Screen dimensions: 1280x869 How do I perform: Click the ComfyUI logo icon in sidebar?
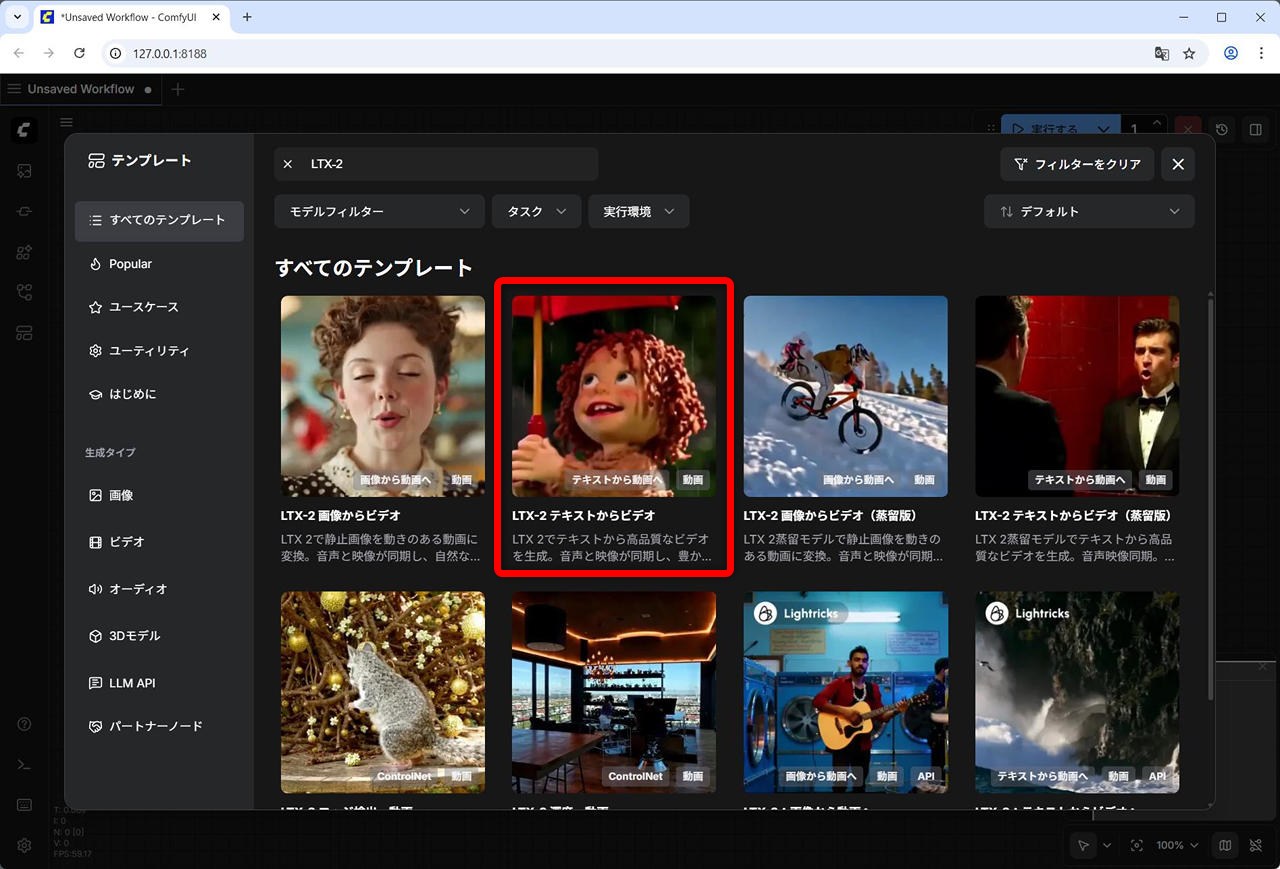(25, 129)
